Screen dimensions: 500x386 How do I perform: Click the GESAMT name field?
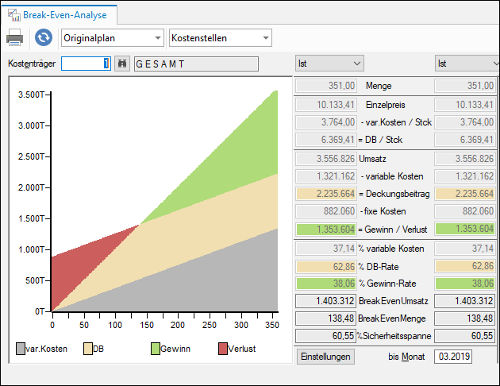click(196, 64)
